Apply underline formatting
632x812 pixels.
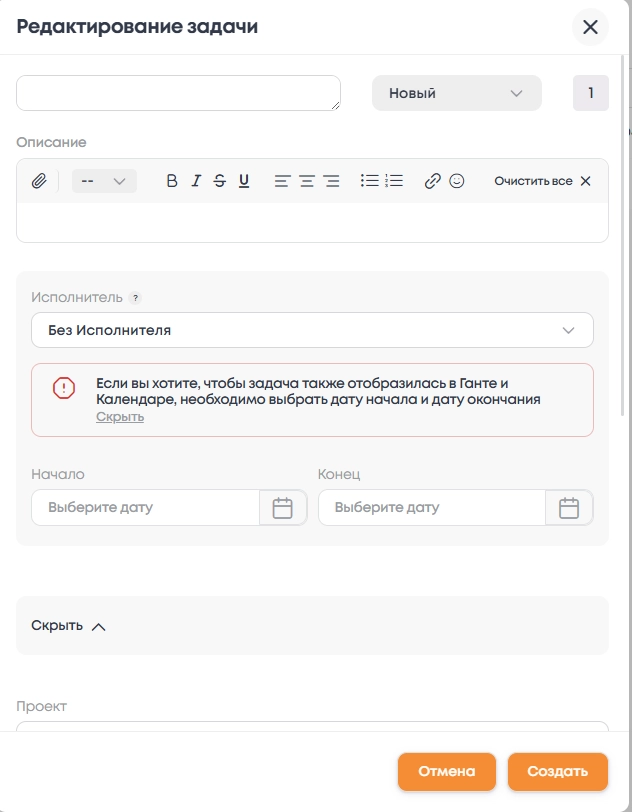[x=244, y=181]
